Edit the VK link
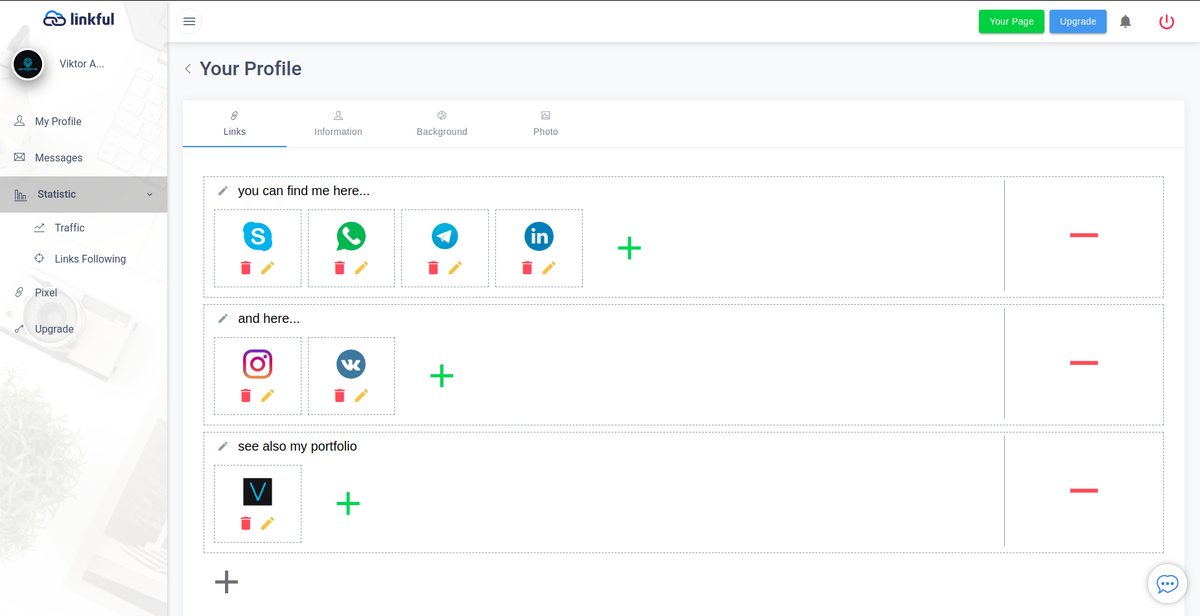1200x616 pixels. [x=362, y=396]
